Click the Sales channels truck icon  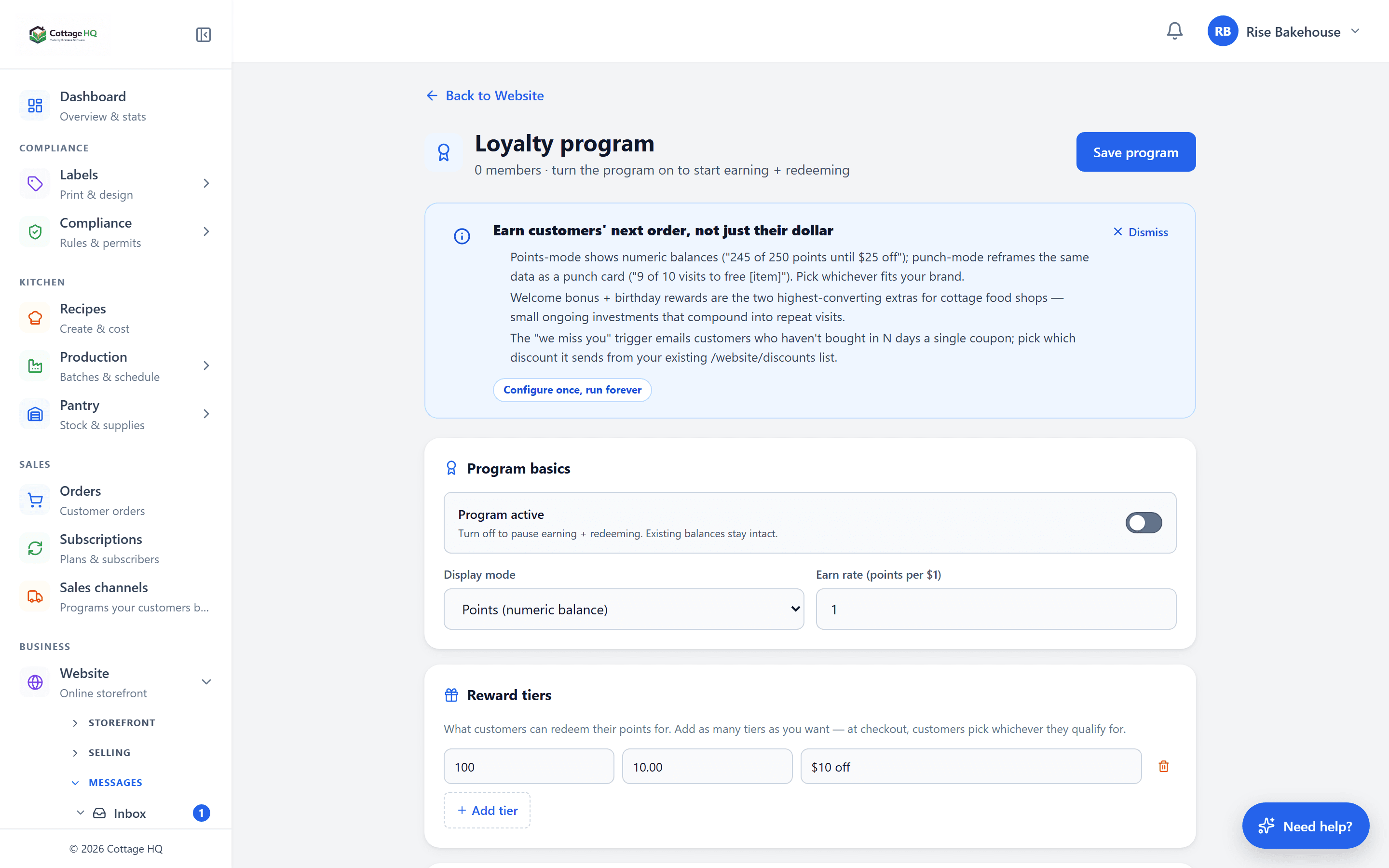coord(35,597)
